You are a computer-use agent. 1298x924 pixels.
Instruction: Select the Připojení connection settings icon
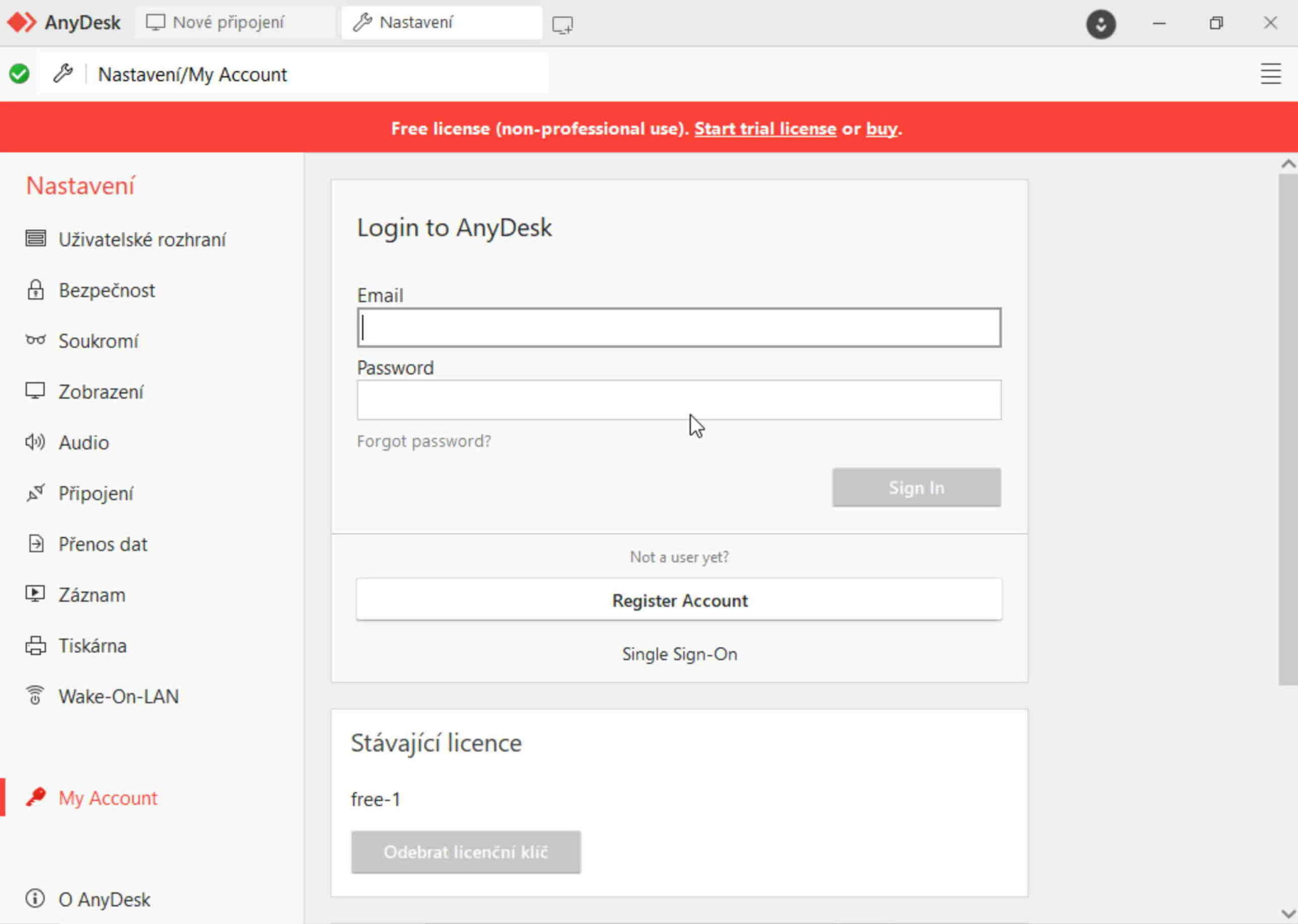pyautogui.click(x=35, y=493)
